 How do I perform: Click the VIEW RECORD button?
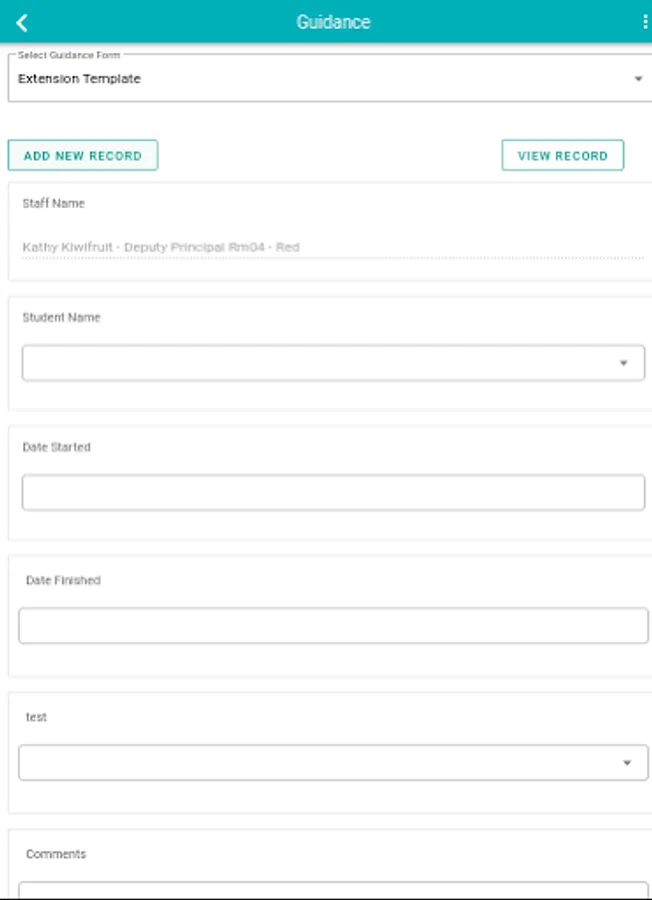pos(562,156)
